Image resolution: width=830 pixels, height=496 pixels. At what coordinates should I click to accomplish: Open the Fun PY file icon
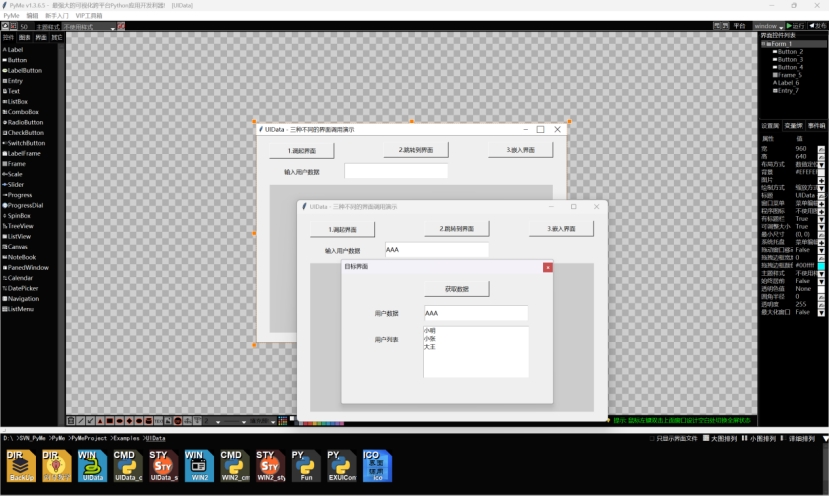pos(305,466)
